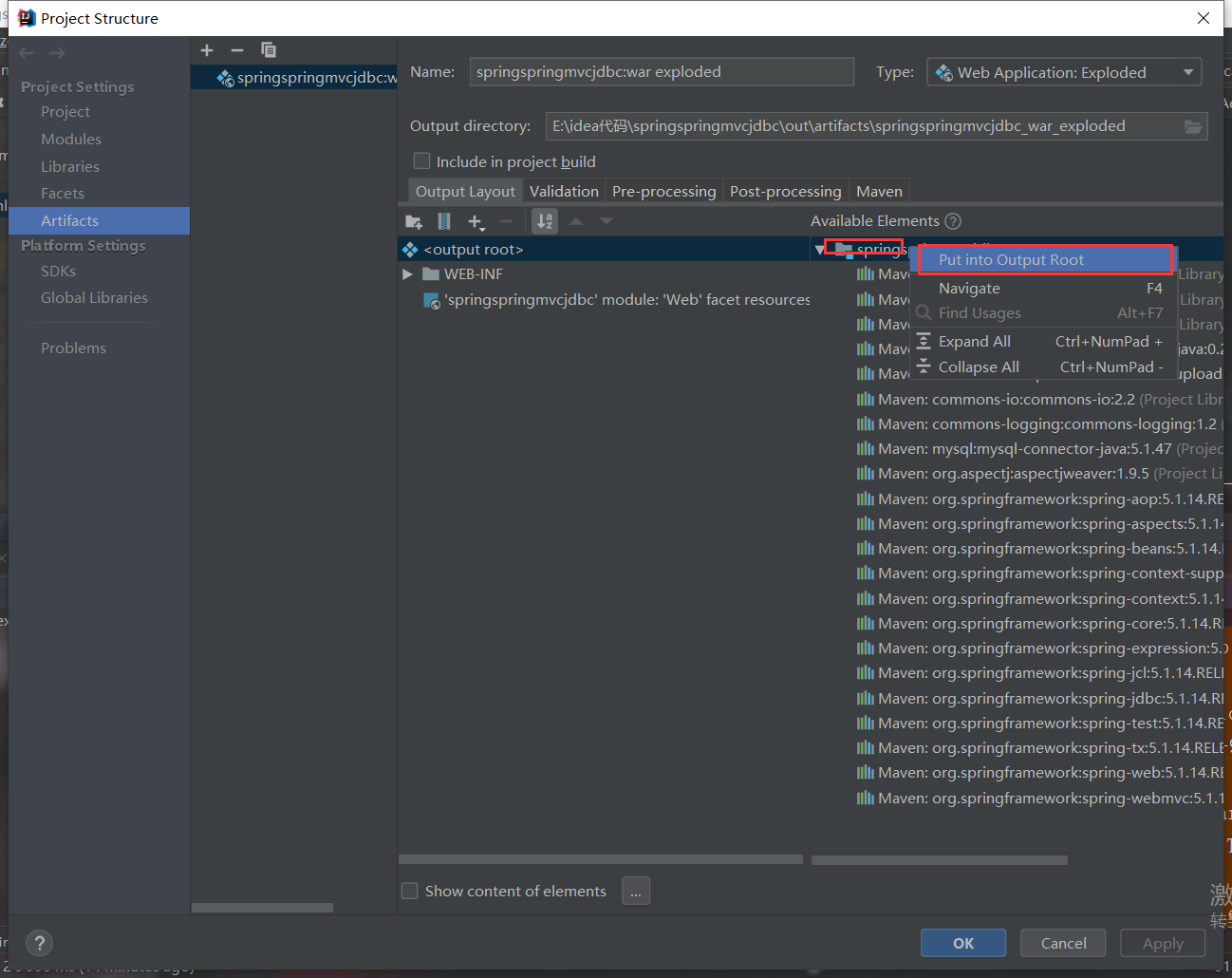Switch to the Output Layout tab
The image size is (1232, 978).
[x=465, y=191]
